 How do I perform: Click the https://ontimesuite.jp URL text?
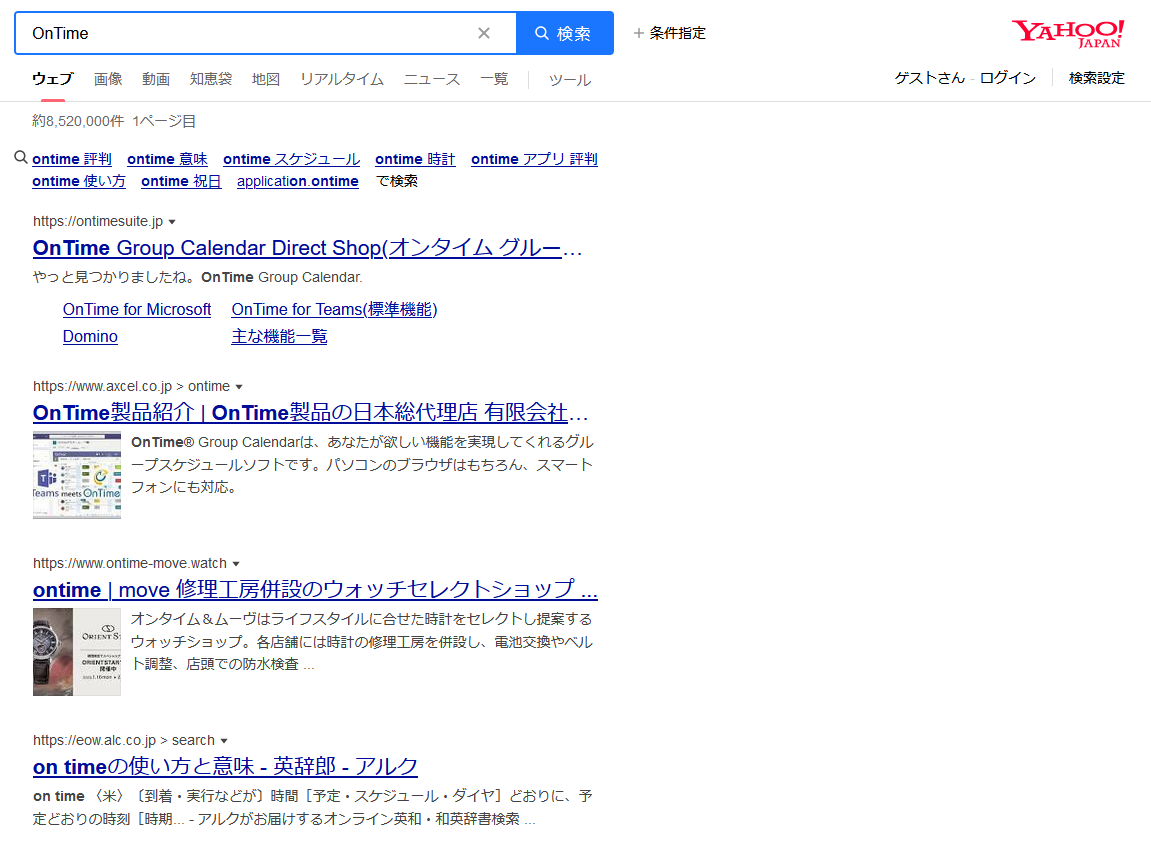point(98,221)
